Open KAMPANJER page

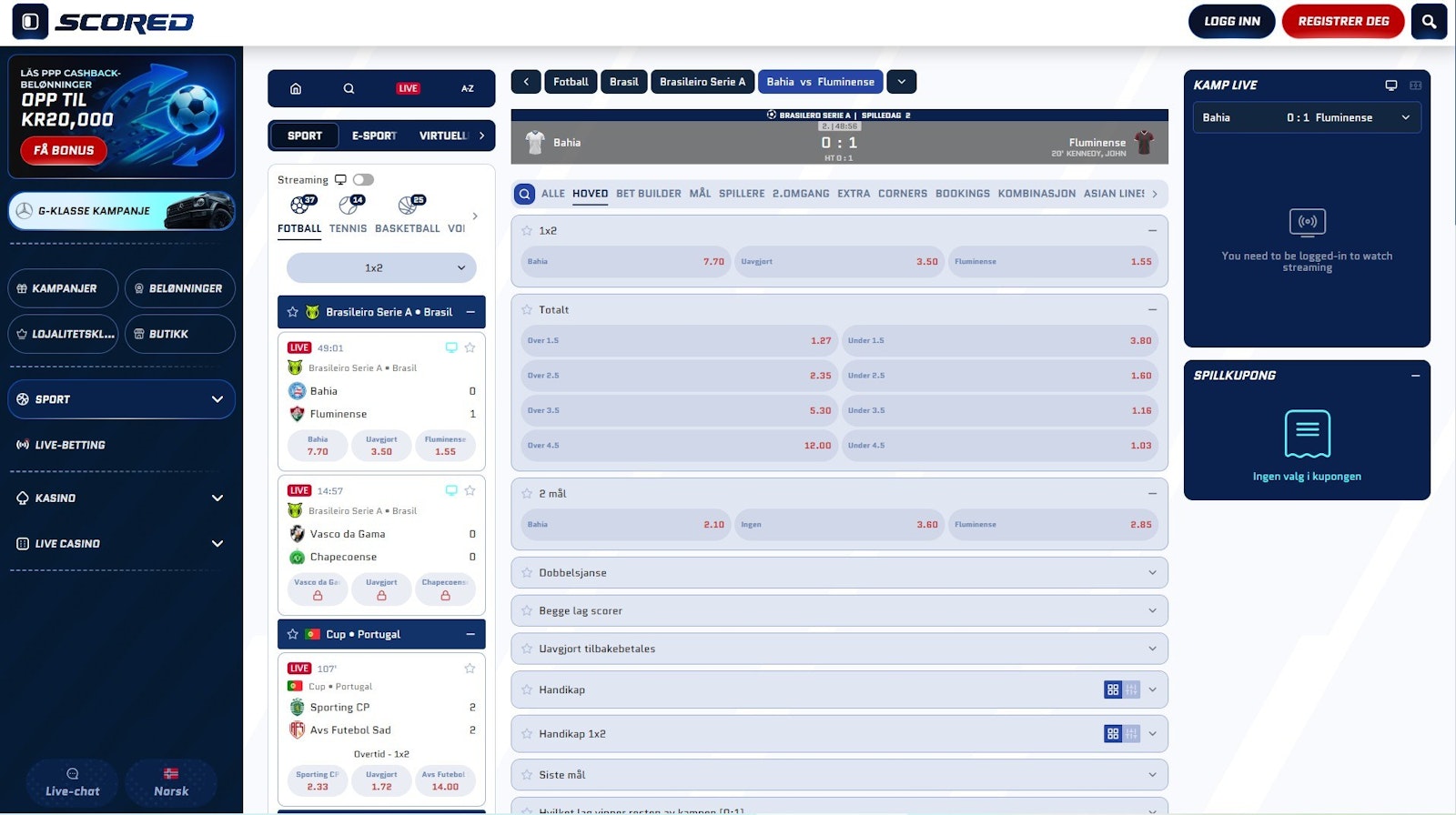[x=63, y=288]
